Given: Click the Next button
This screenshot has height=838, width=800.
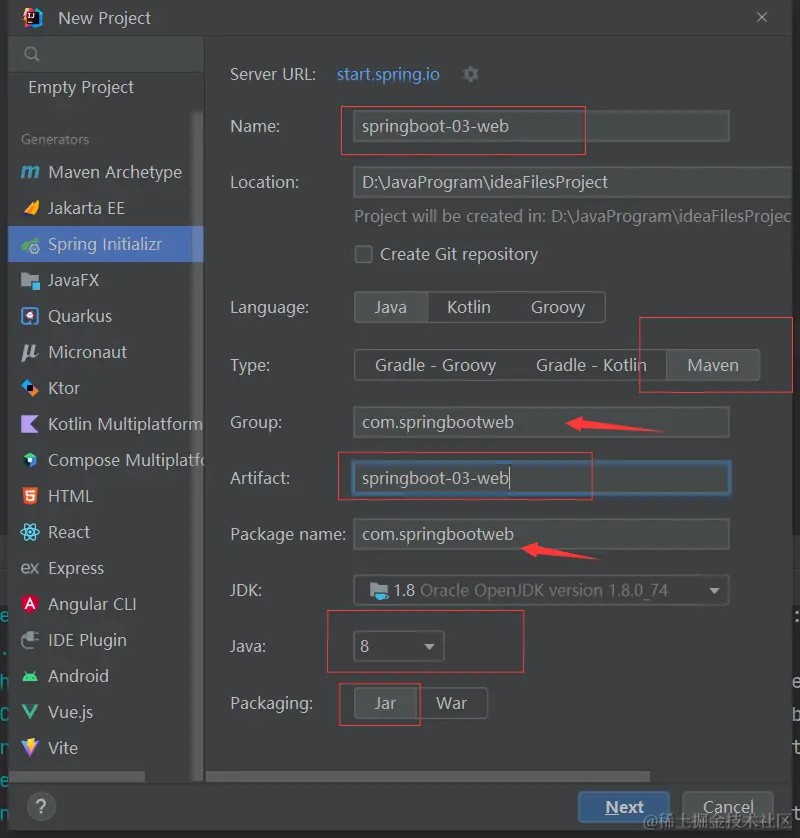Looking at the screenshot, I should pos(624,807).
